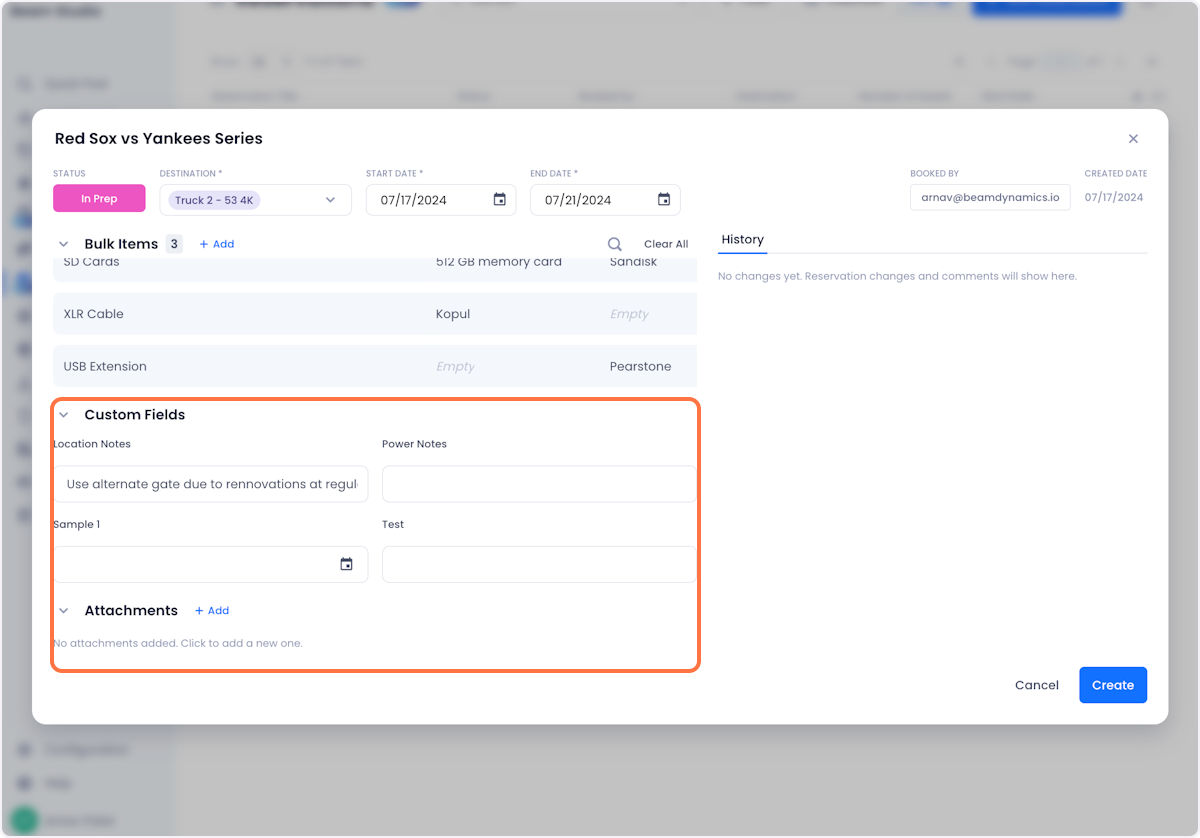1200x838 pixels.
Task: Click the End Date field 07/21/2024
Action: 605,200
